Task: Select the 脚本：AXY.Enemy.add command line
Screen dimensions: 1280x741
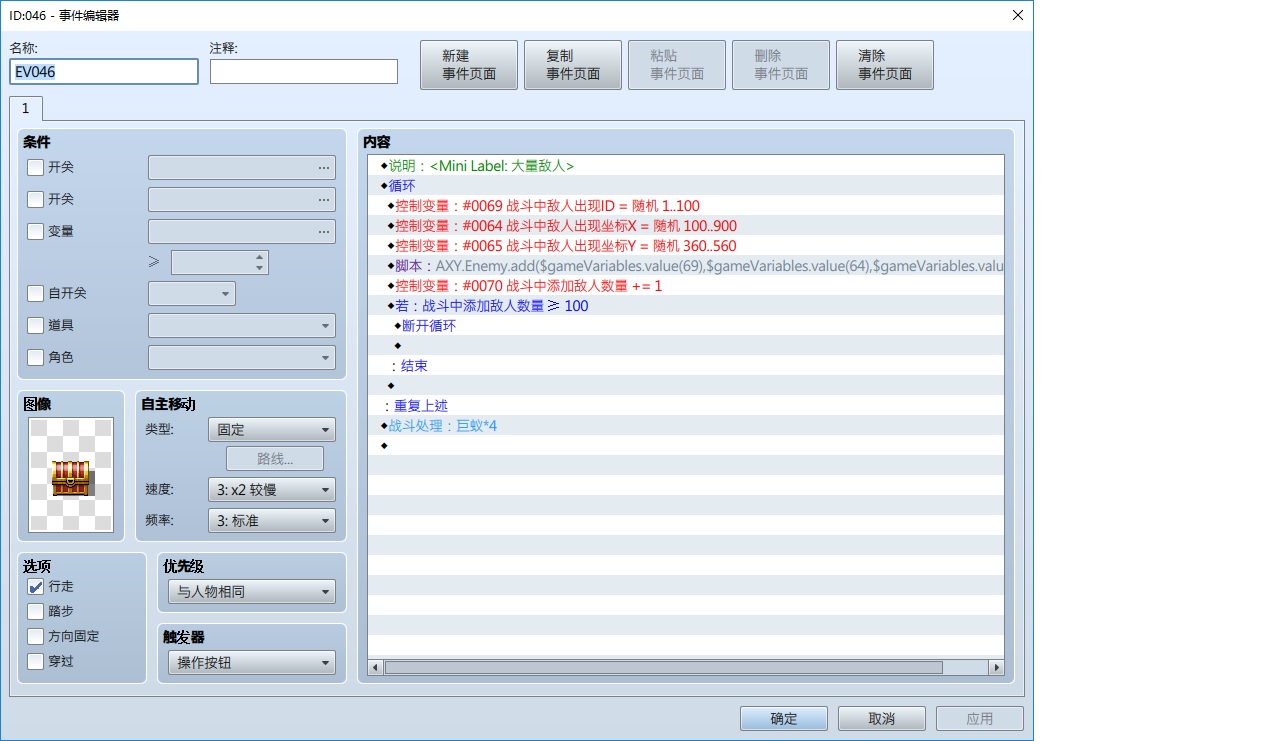Action: pyautogui.click(x=685, y=266)
